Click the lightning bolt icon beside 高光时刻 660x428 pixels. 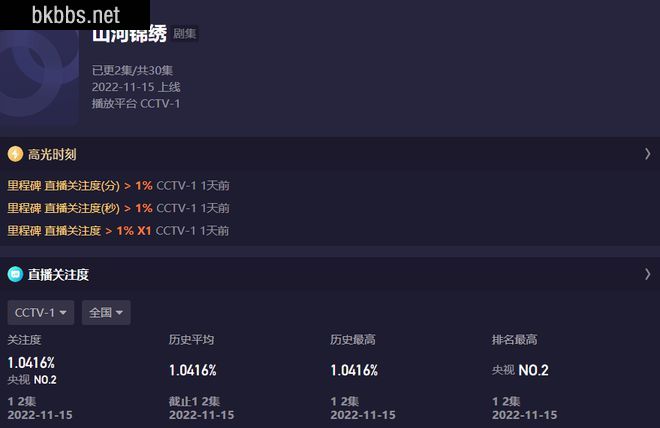pyautogui.click(x=15, y=154)
